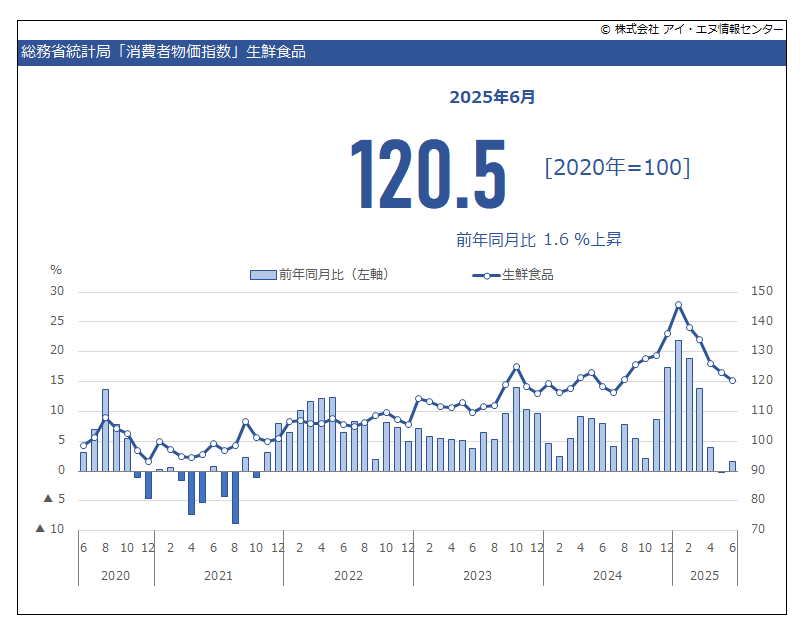Click right axis label 80
This screenshot has width=804, height=635.
(x=758, y=499)
